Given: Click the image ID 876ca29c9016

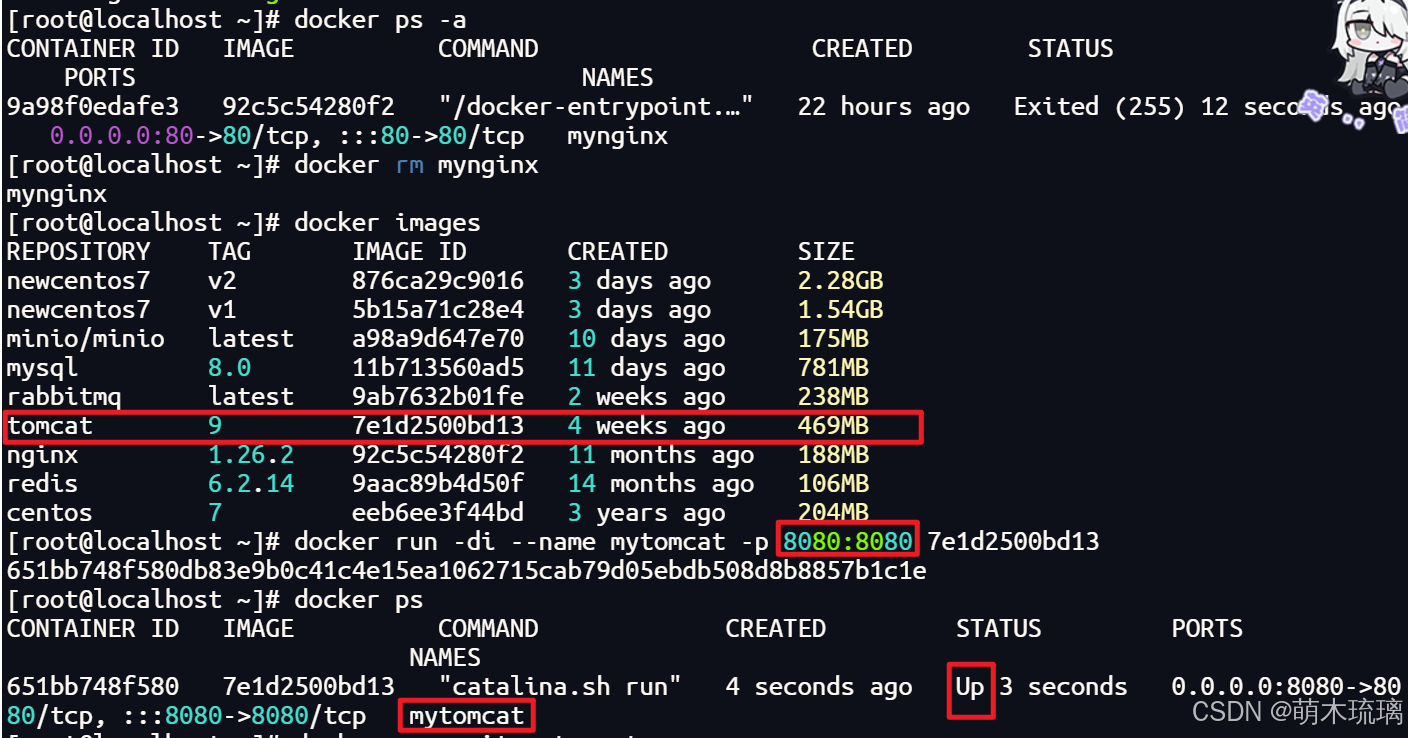Looking at the screenshot, I should click(438, 281).
